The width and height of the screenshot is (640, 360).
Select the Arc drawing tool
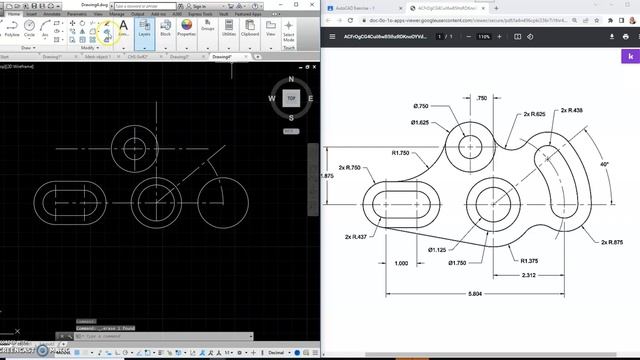click(44, 28)
